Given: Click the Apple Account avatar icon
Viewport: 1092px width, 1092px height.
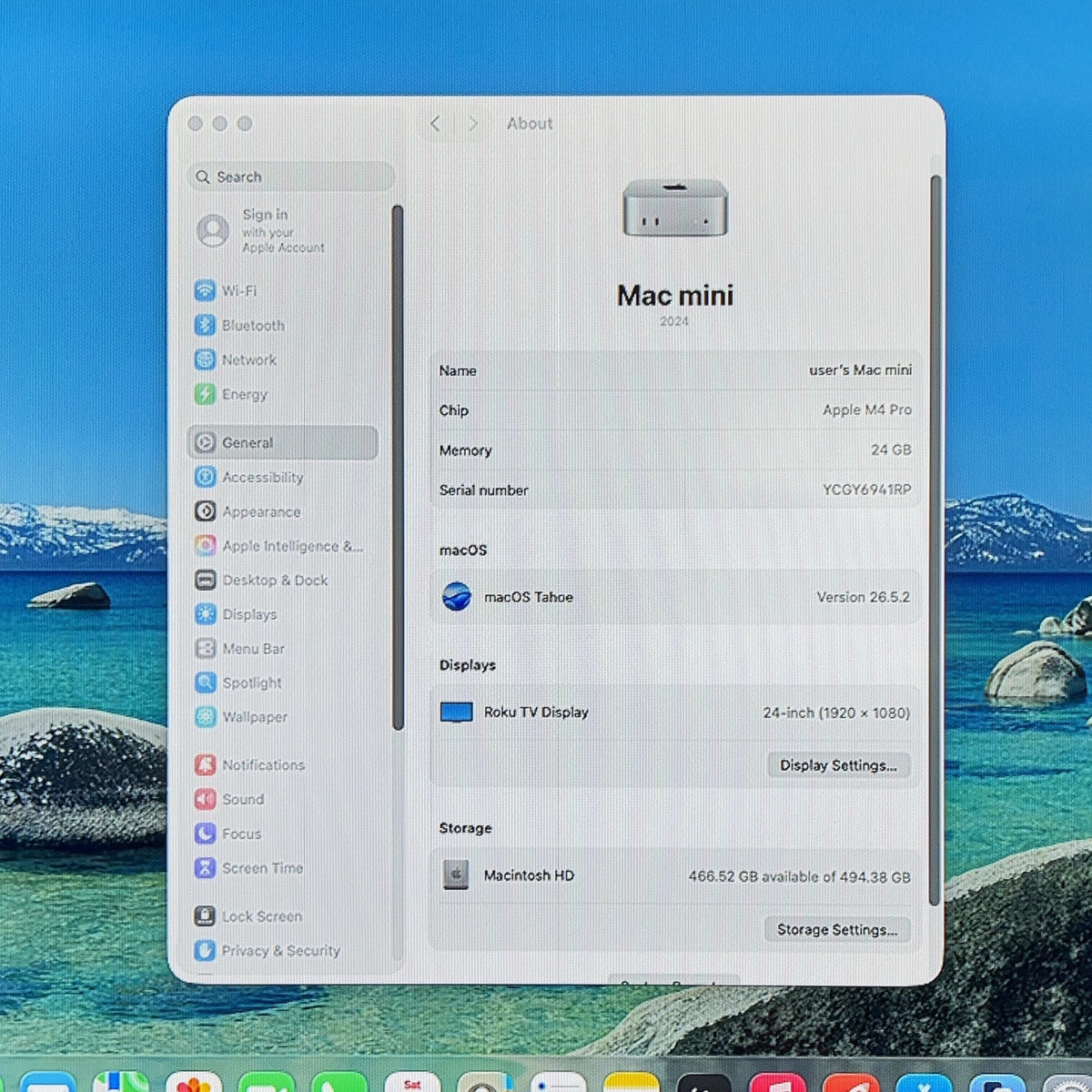Looking at the screenshot, I should pyautogui.click(x=213, y=231).
